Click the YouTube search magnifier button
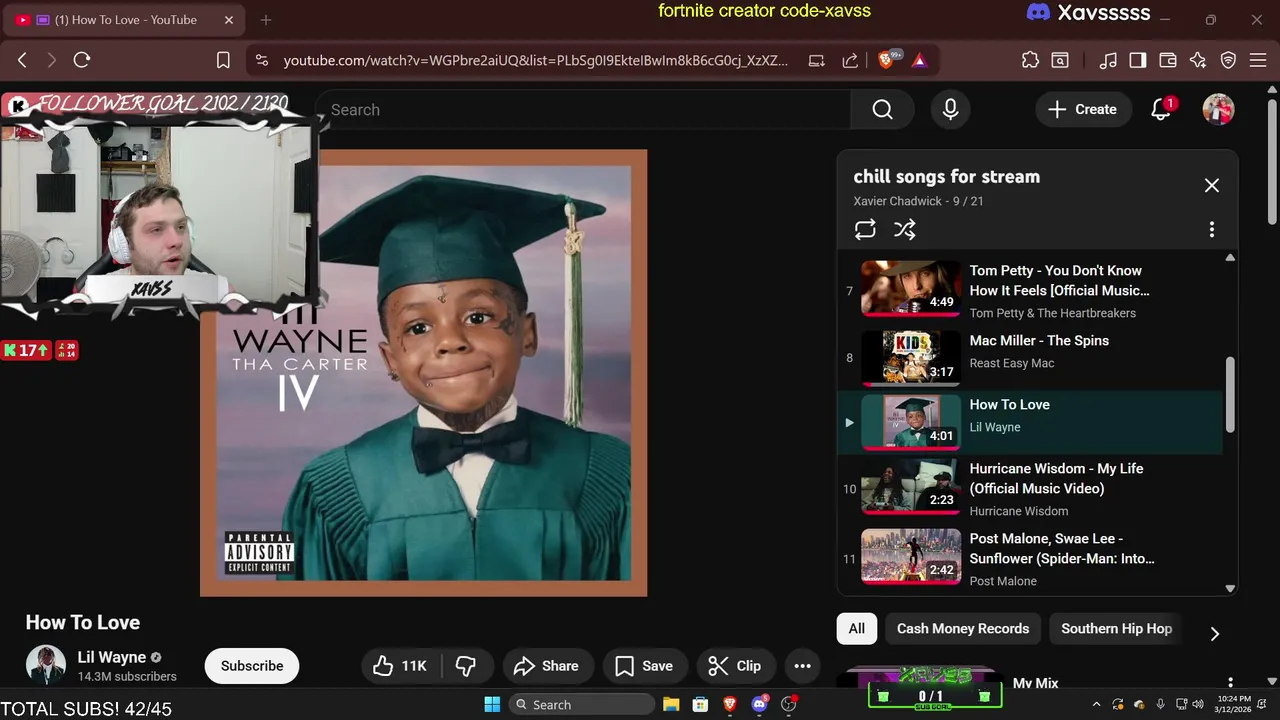 click(882, 110)
